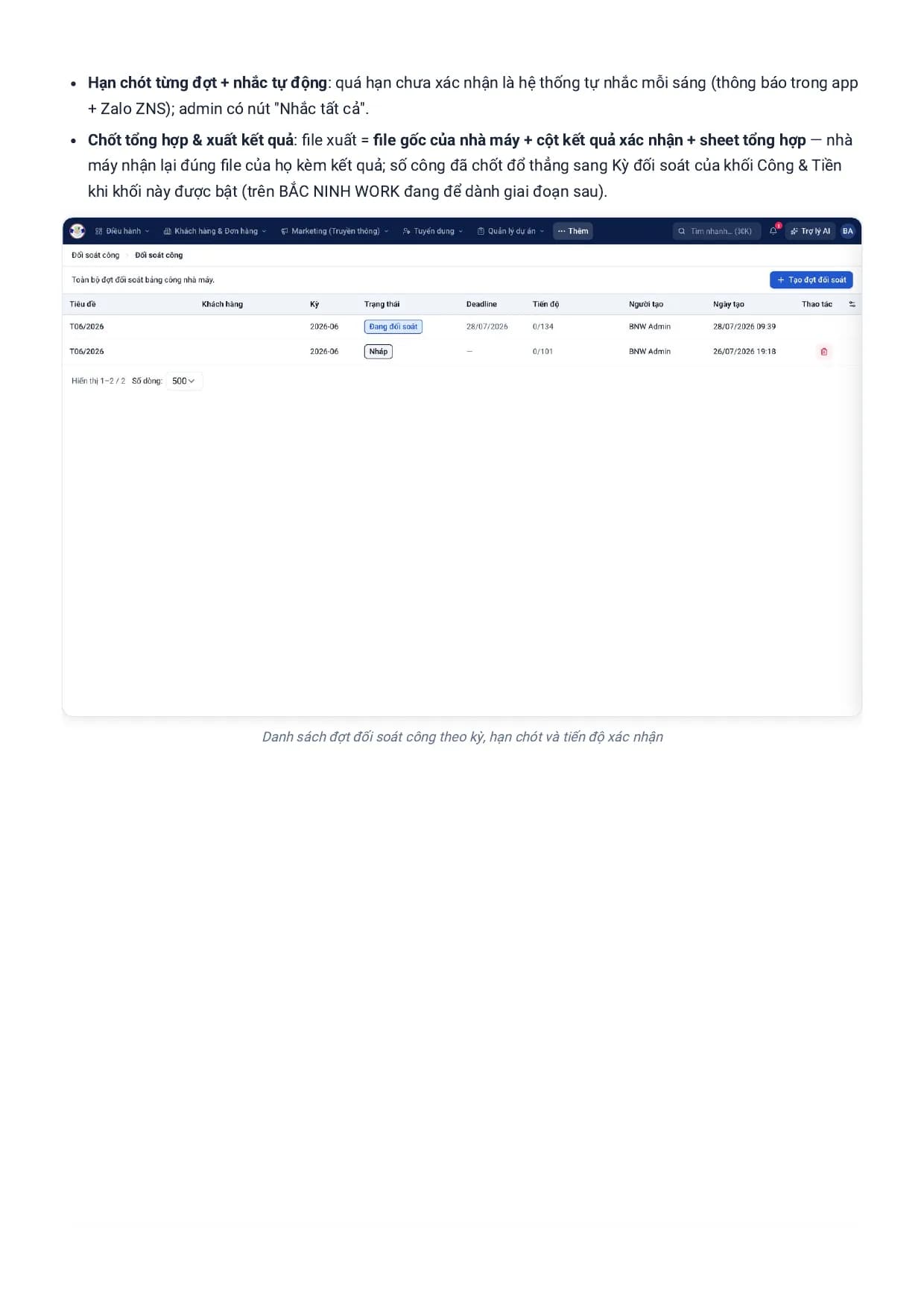Open T06/2026 row with Đang đối soát status

point(462,326)
